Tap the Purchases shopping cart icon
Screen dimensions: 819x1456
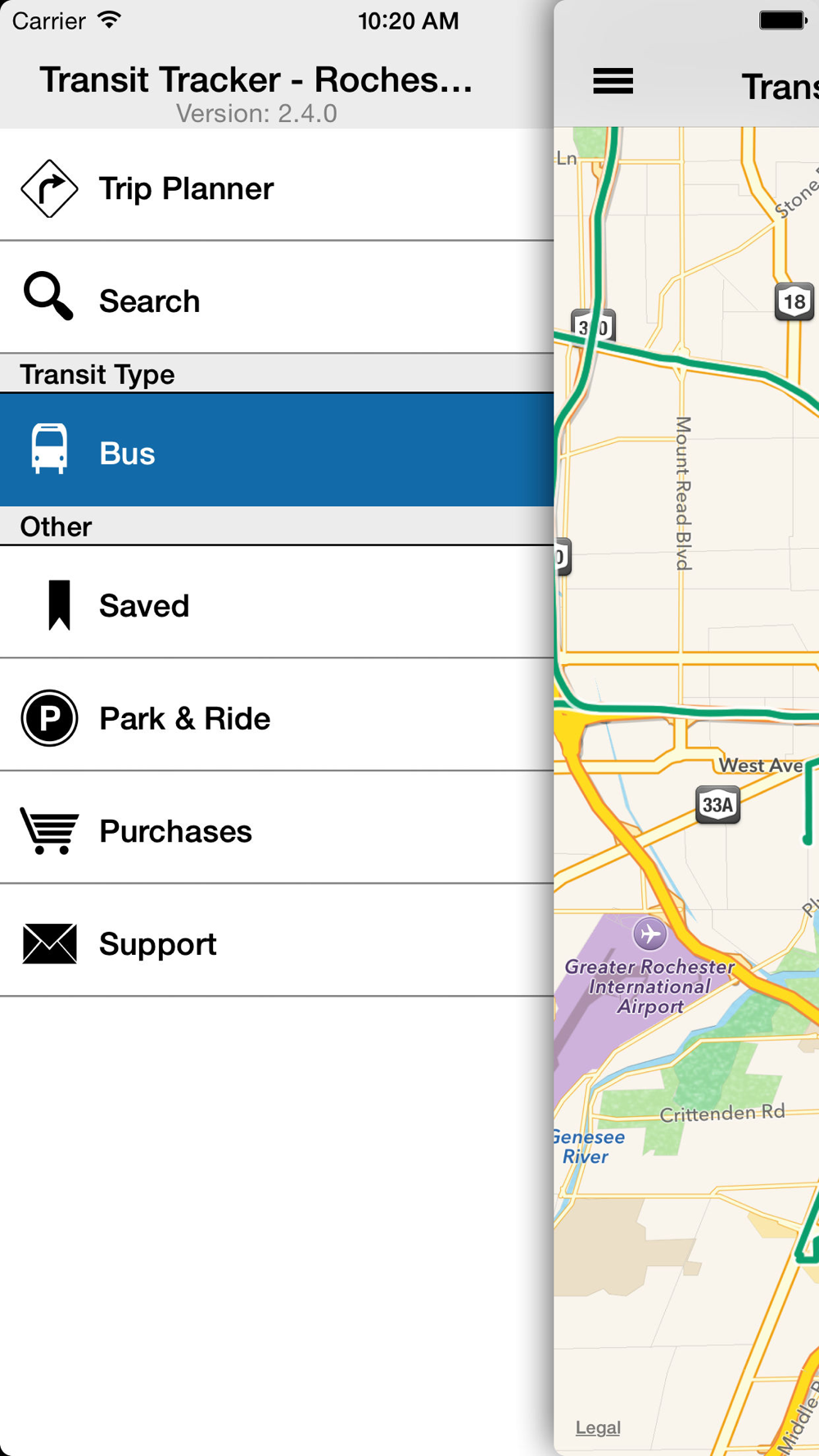[49, 831]
